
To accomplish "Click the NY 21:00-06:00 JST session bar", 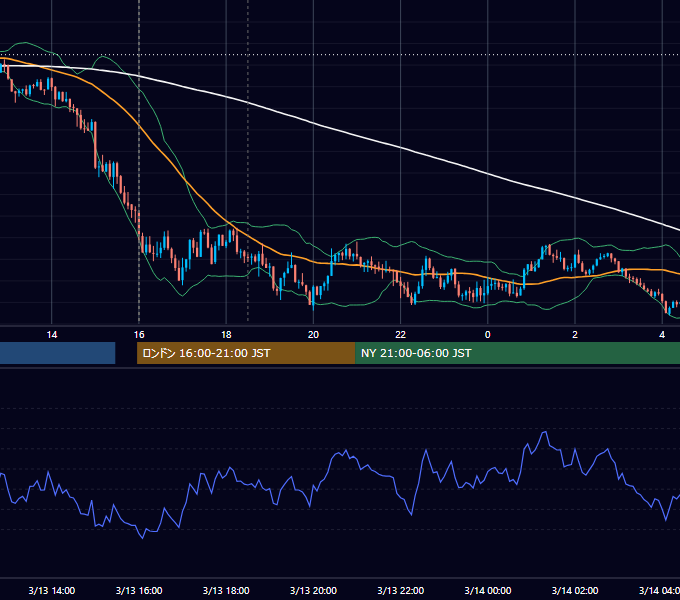I will point(517,353).
